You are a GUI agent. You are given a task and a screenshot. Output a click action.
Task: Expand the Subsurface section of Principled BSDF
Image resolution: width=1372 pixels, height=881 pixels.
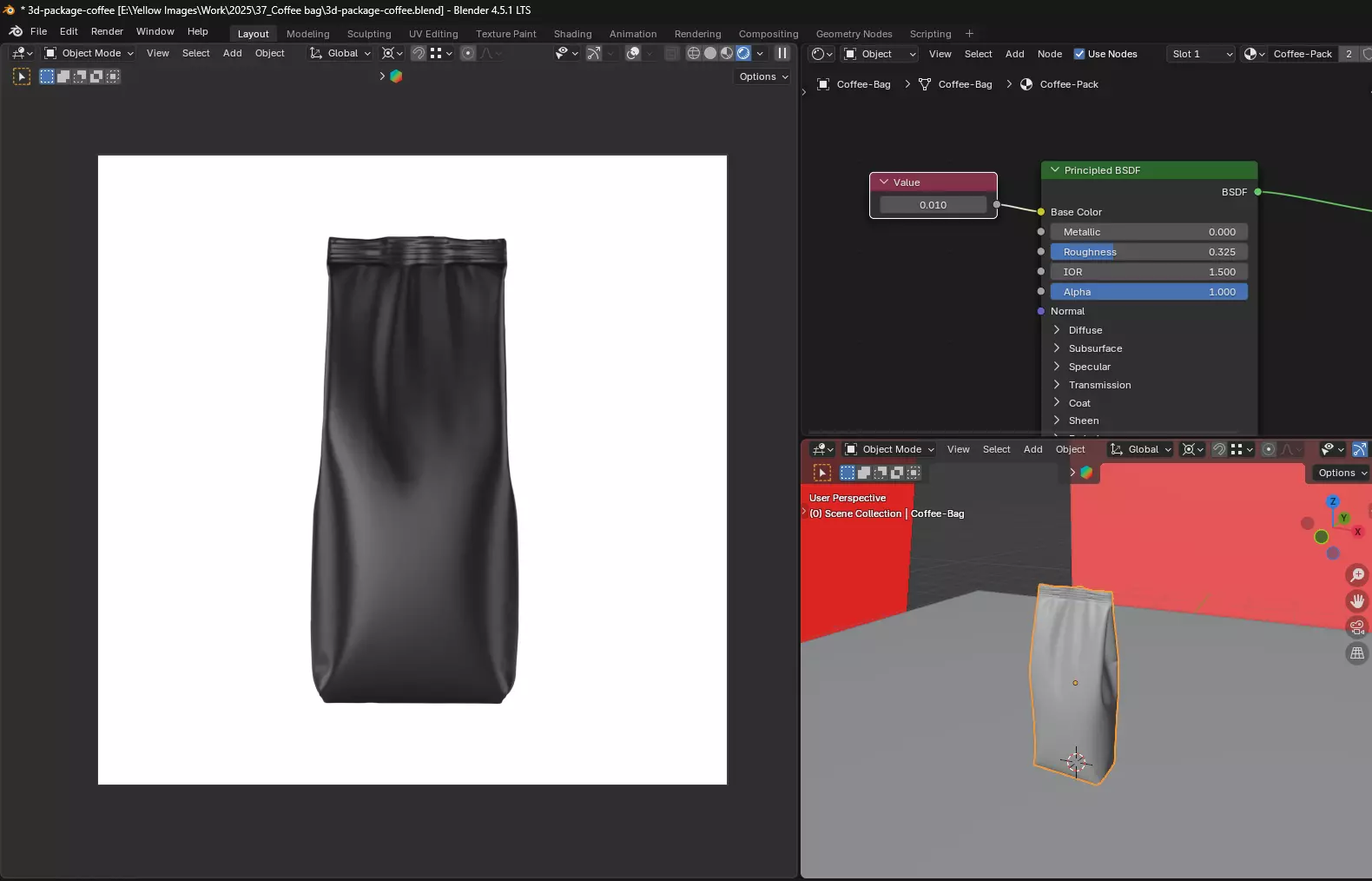click(x=1057, y=348)
